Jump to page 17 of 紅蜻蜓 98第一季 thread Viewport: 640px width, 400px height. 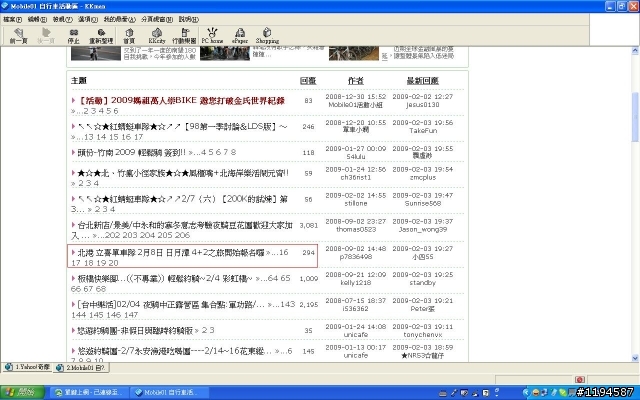coord(138,137)
